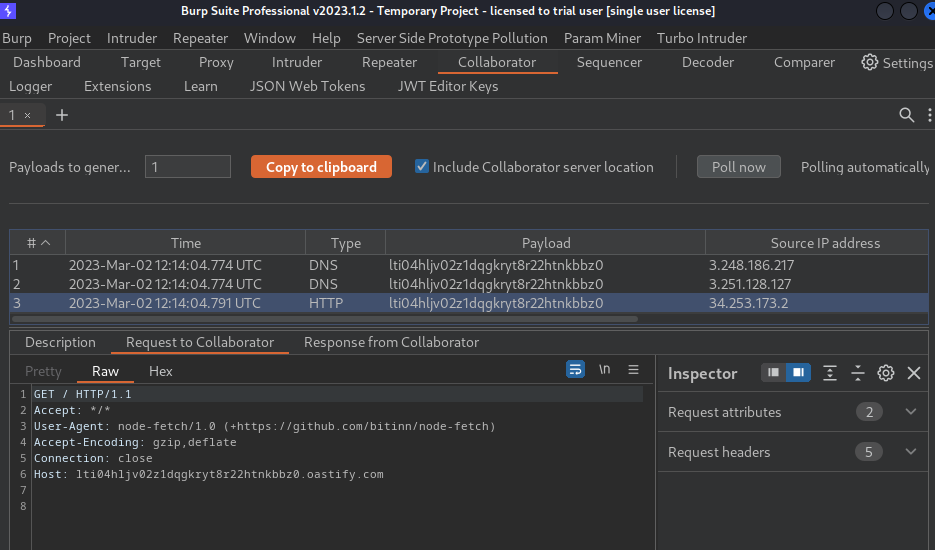The width and height of the screenshot is (935, 550).
Task: Open the Param Miner menu
Action: coord(602,38)
